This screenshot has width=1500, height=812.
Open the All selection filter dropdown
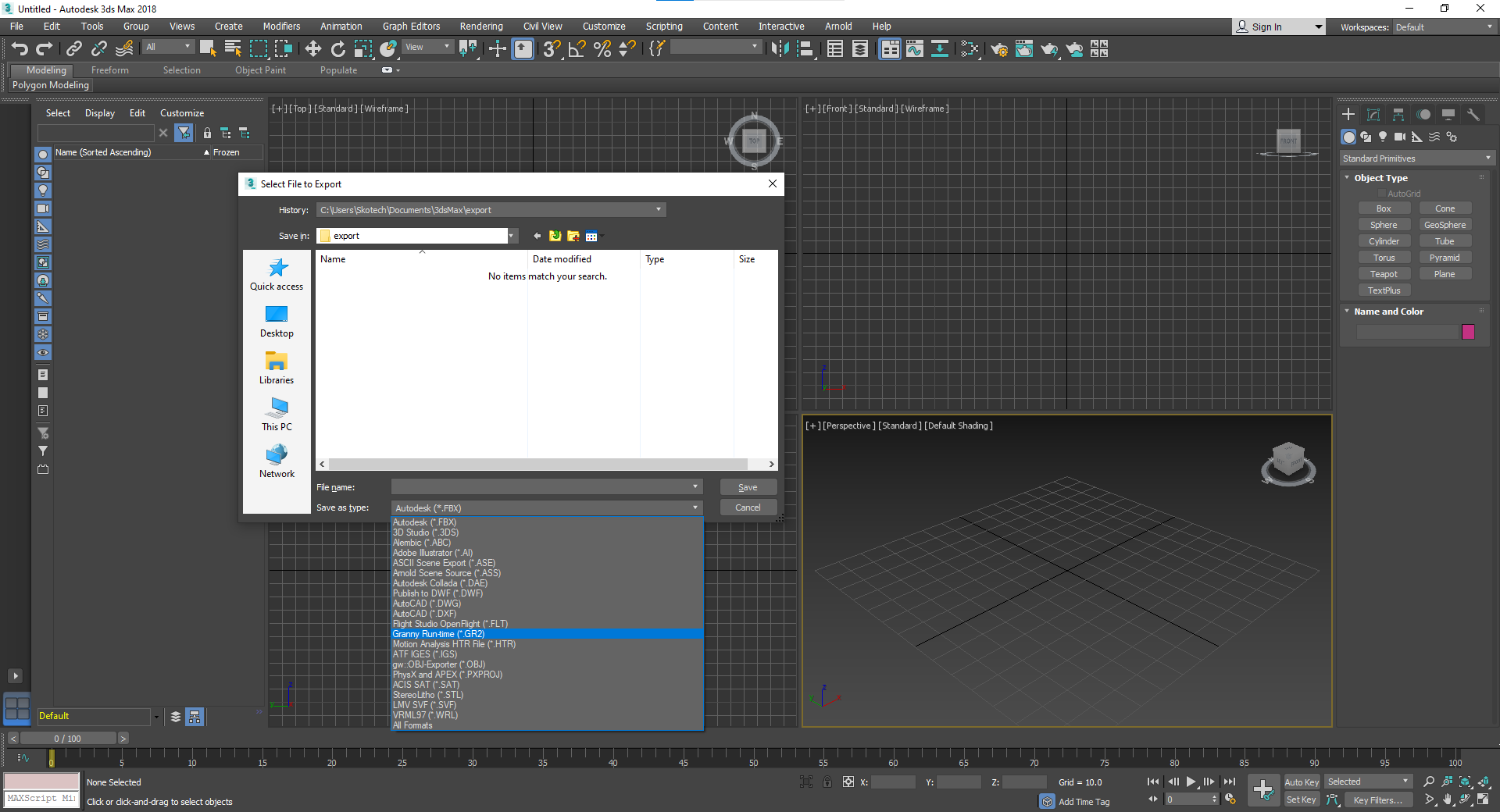pos(168,48)
